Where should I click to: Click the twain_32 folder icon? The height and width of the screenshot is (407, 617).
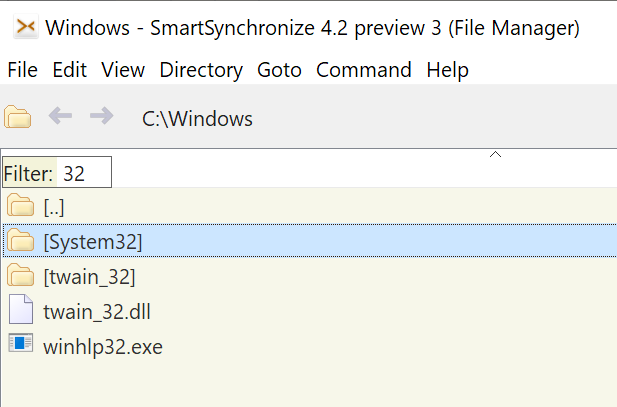coord(21,276)
